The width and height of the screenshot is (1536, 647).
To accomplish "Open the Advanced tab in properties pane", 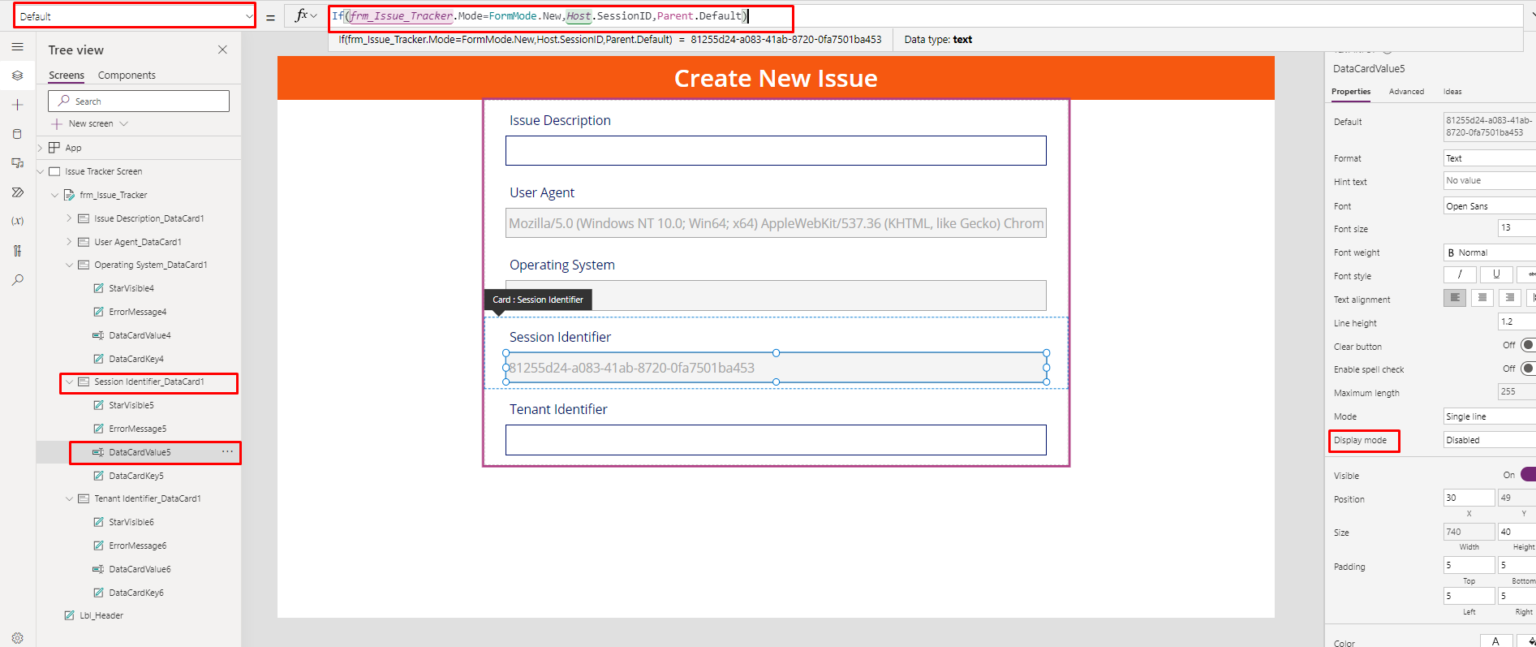I will tap(1406, 91).
